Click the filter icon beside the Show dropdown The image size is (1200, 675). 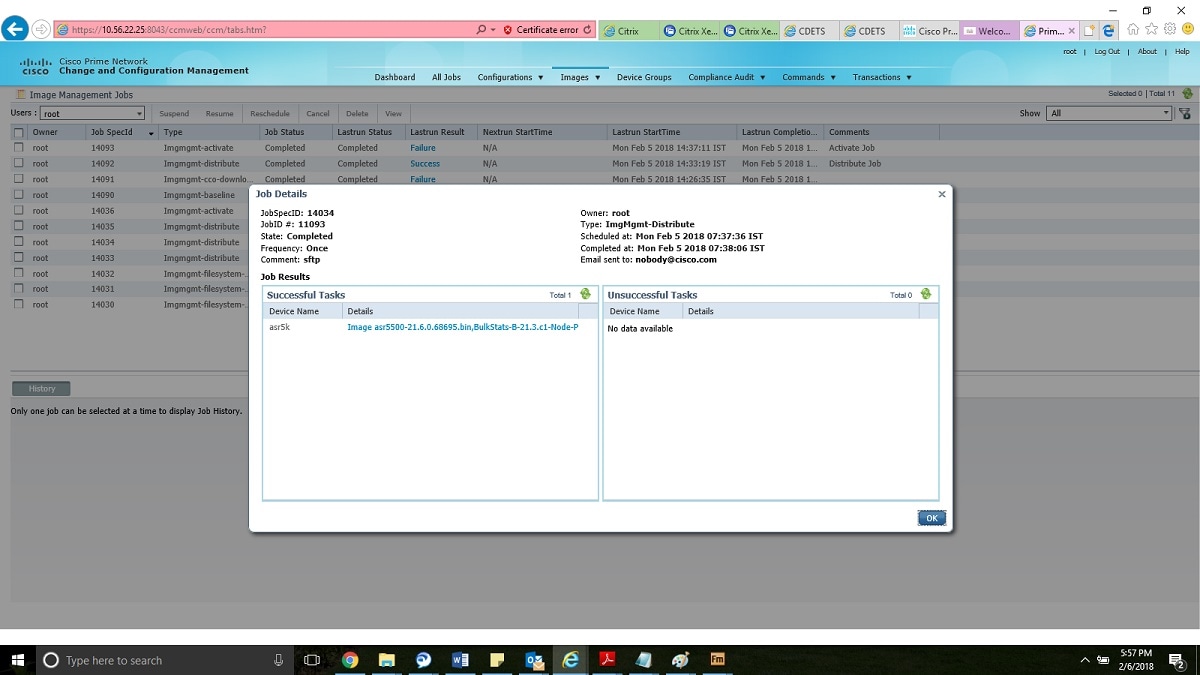coord(1185,113)
